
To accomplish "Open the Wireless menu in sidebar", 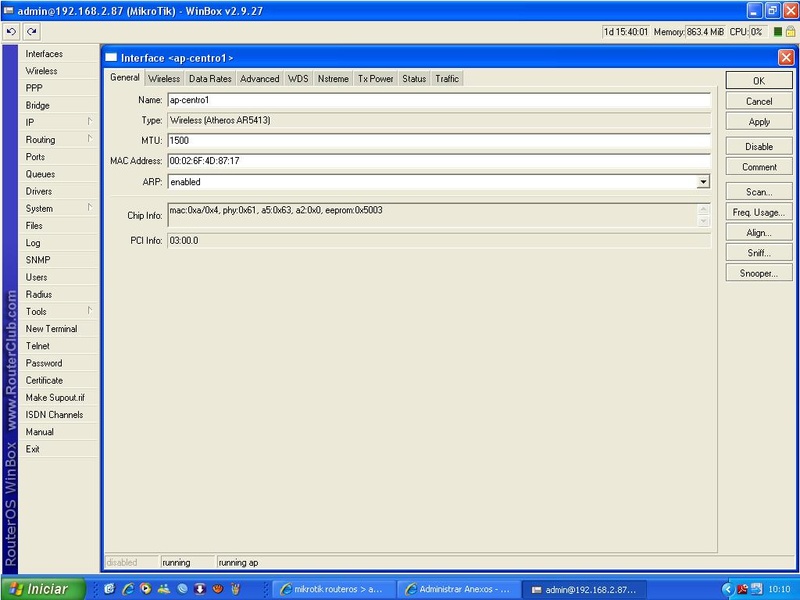I will coord(58,71).
